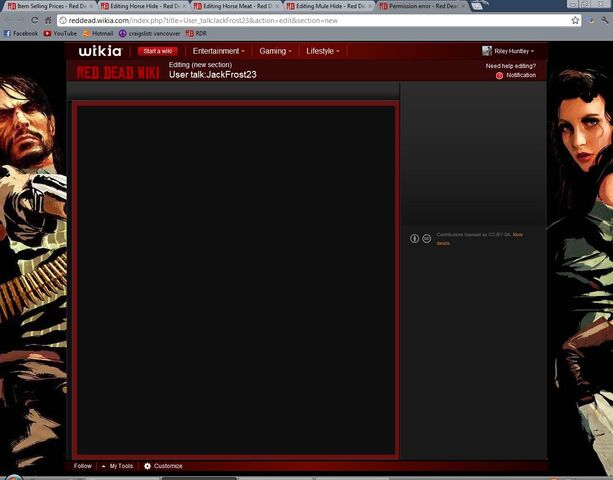Click the Riley Huntley avatar thumbnail
The height and width of the screenshot is (480, 613).
tap(487, 51)
